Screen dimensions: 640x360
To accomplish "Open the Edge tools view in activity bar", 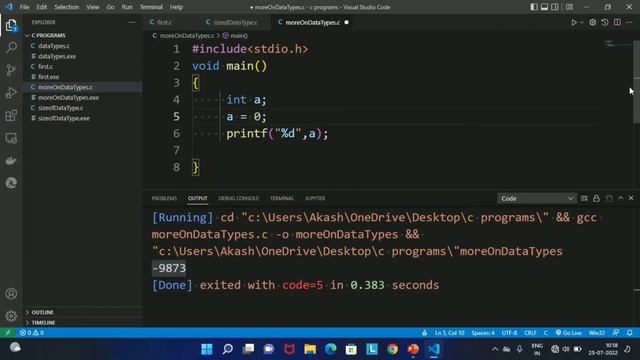I will 11,183.
